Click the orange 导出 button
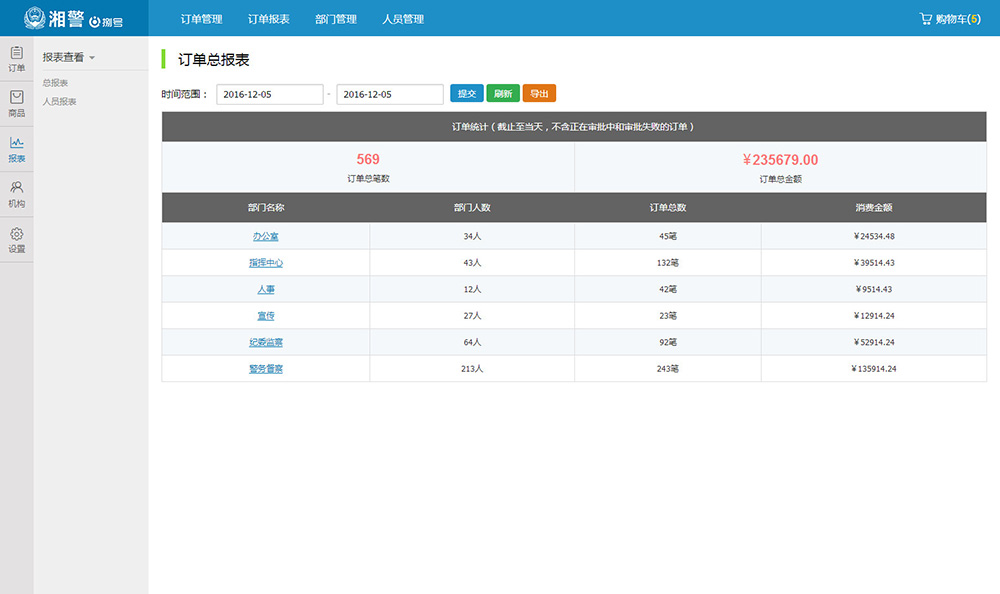 tap(539, 94)
